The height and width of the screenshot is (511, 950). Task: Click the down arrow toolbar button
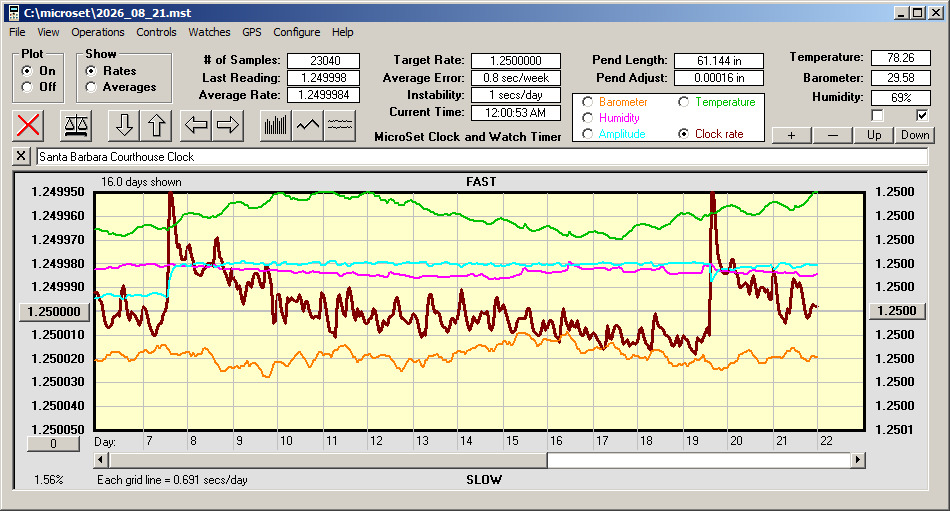point(124,125)
